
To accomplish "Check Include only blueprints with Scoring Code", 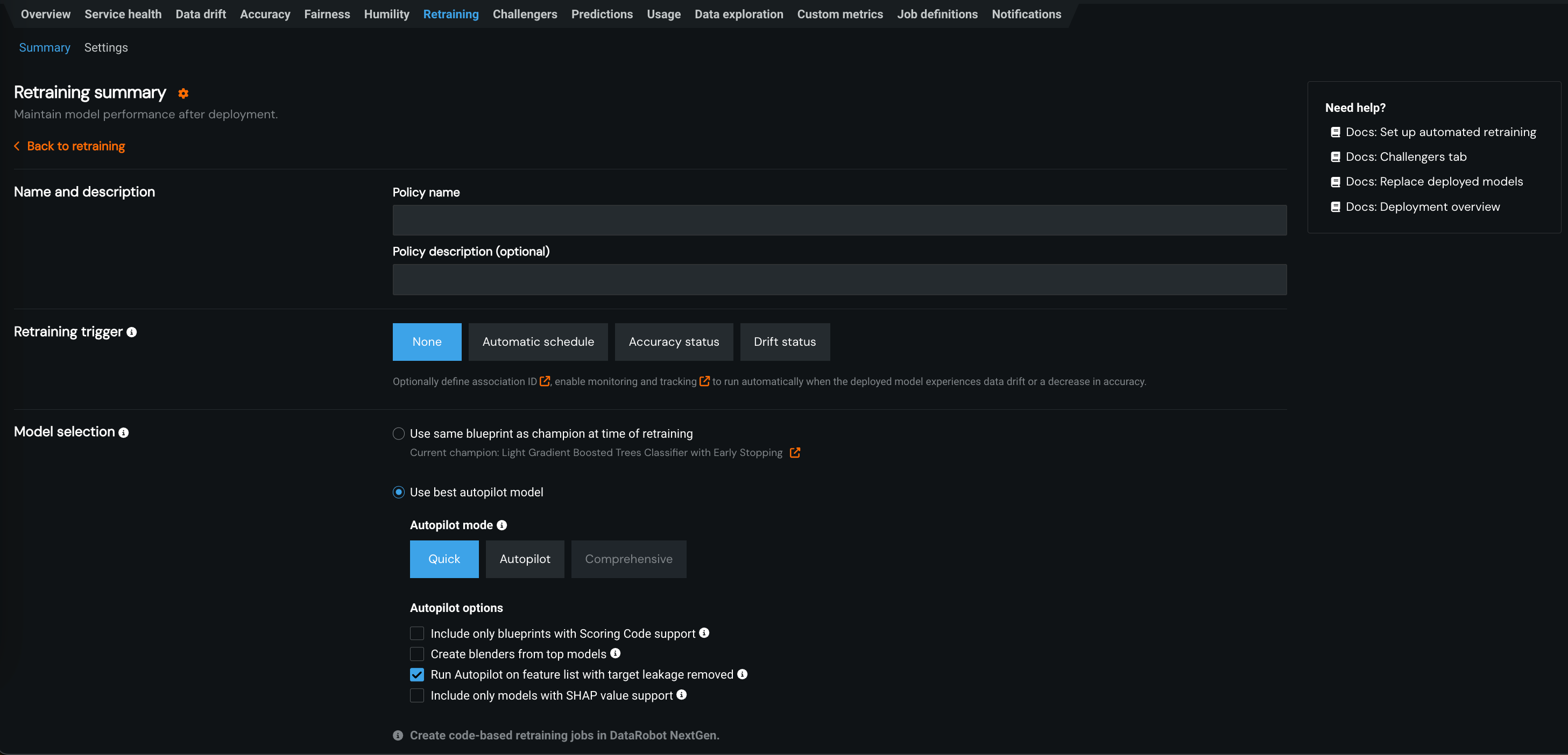I will point(417,633).
